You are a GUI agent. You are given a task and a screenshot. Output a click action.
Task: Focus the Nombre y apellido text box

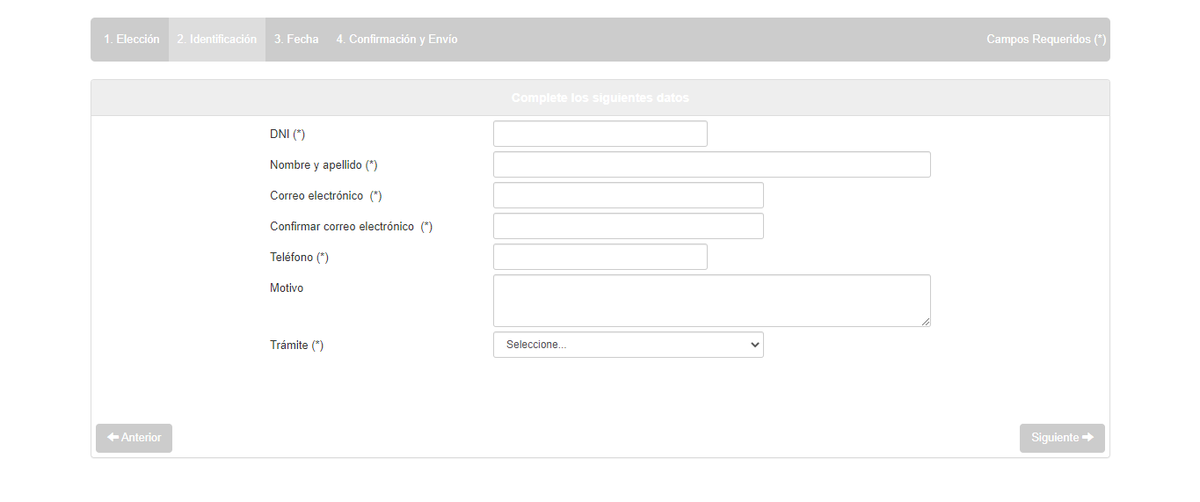(x=711, y=165)
